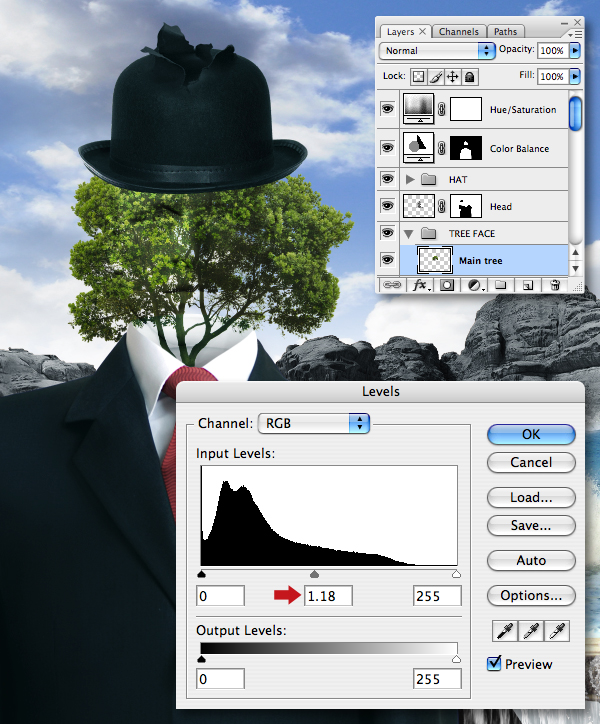Image resolution: width=600 pixels, height=724 pixels.
Task: Click the midtone input field 1.18
Action: click(x=328, y=596)
